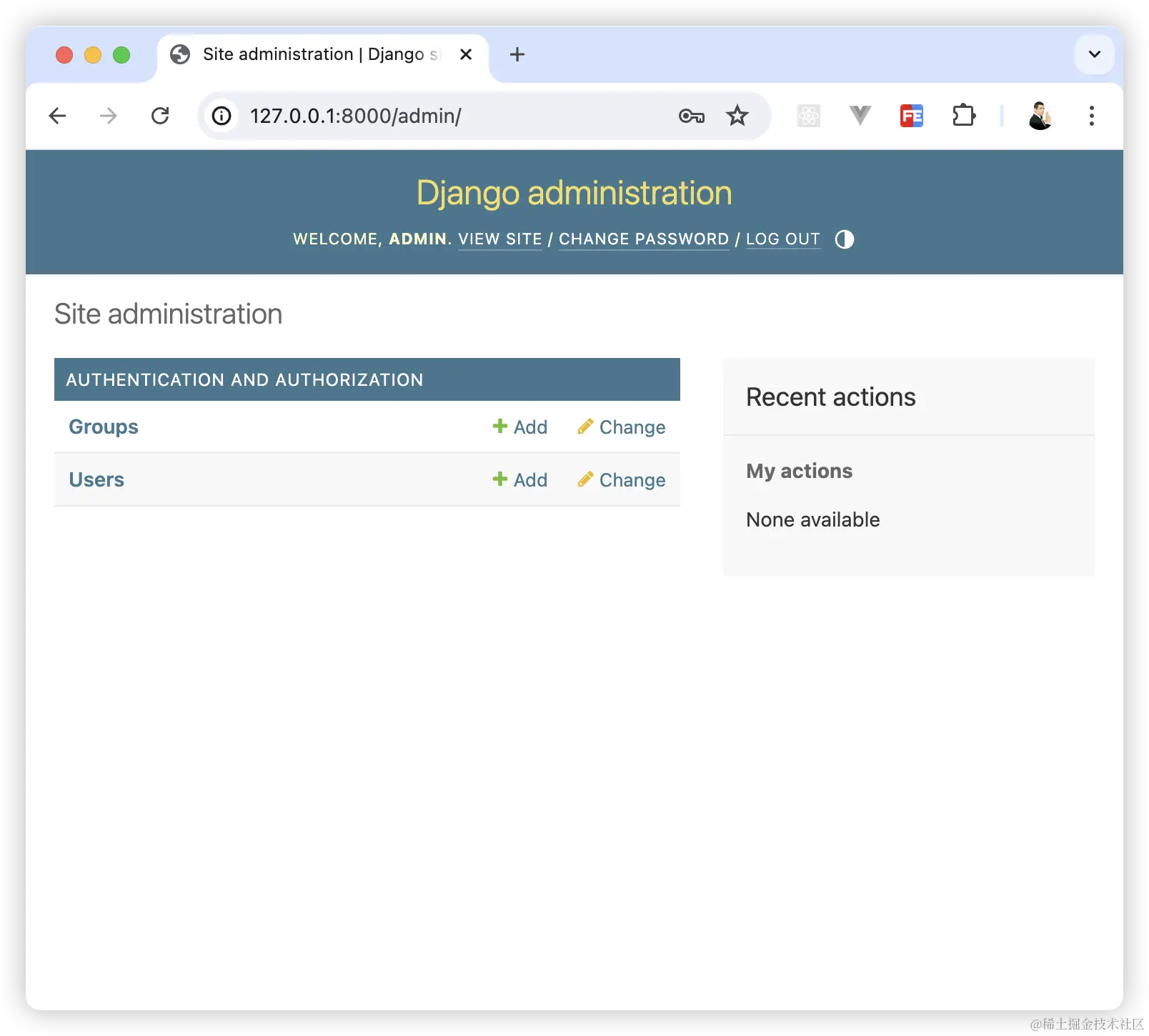Open the React devtools extension icon
Viewport: 1149px width, 1036px height.
809,116
